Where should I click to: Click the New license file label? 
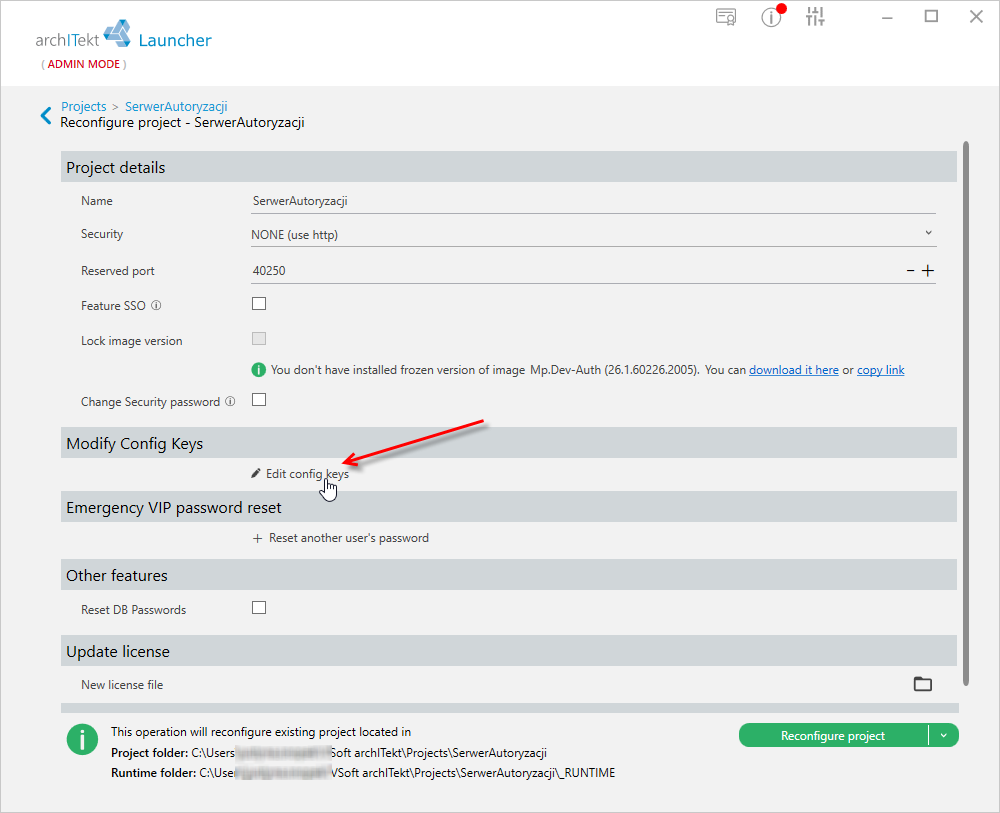[x=122, y=685]
